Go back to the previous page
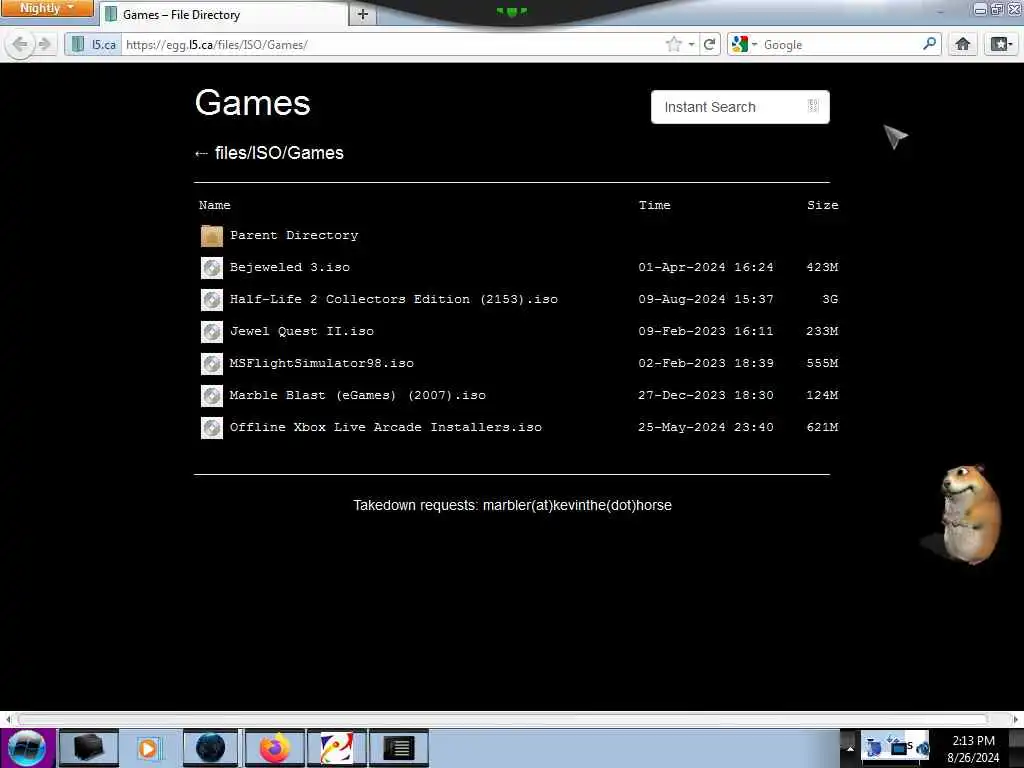The height and width of the screenshot is (768, 1024). (x=20, y=44)
